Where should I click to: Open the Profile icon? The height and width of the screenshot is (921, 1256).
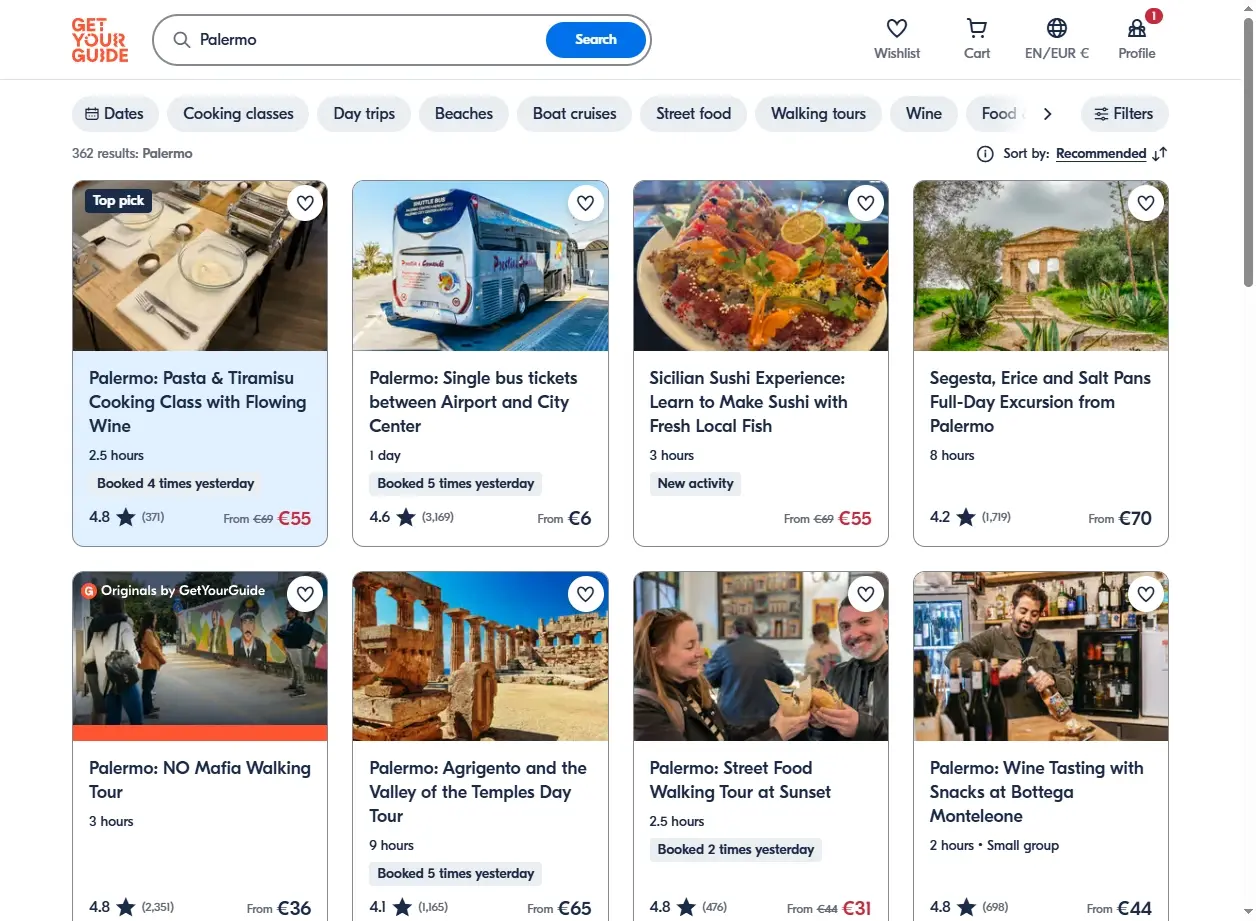point(1137,28)
